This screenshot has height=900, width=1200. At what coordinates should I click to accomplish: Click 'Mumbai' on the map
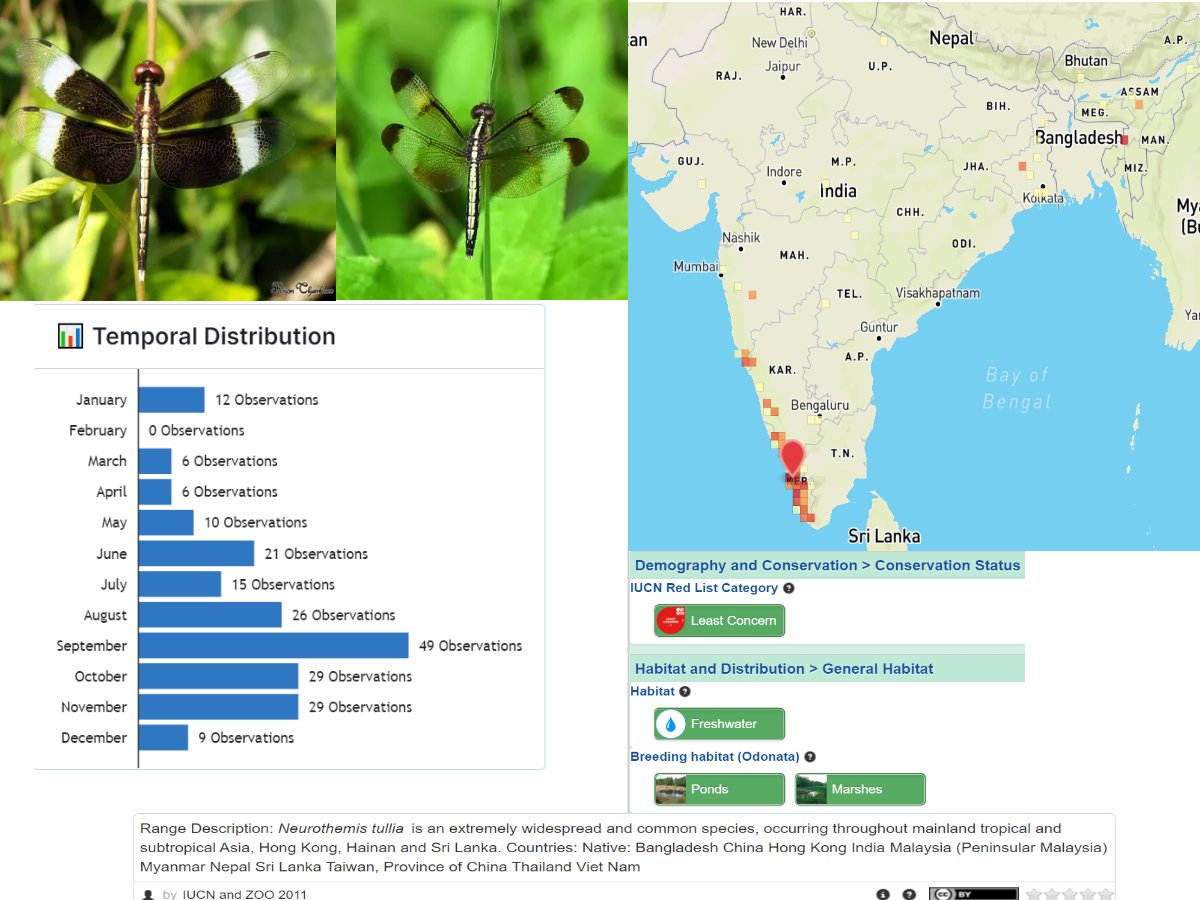tap(696, 267)
